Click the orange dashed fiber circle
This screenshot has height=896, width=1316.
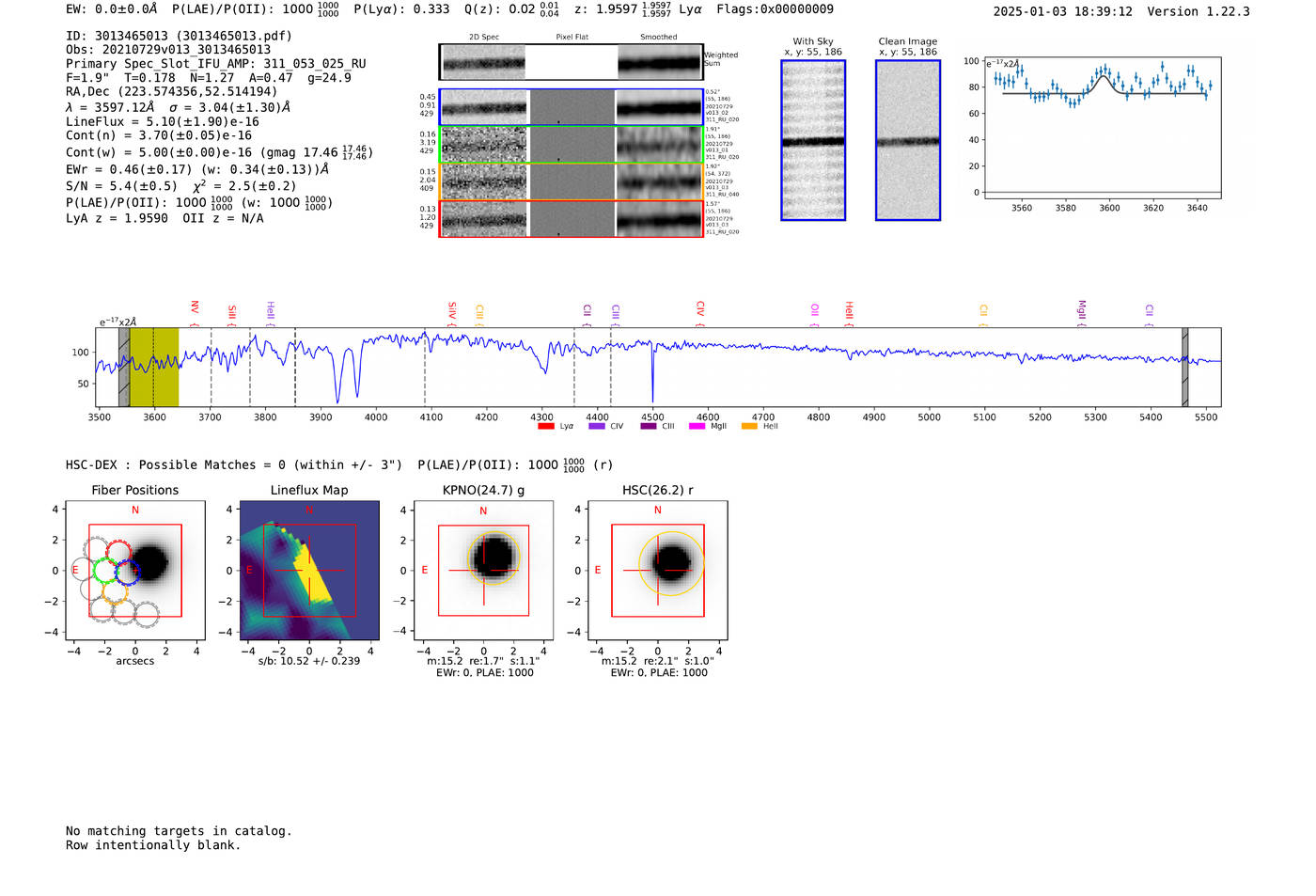click(x=116, y=589)
